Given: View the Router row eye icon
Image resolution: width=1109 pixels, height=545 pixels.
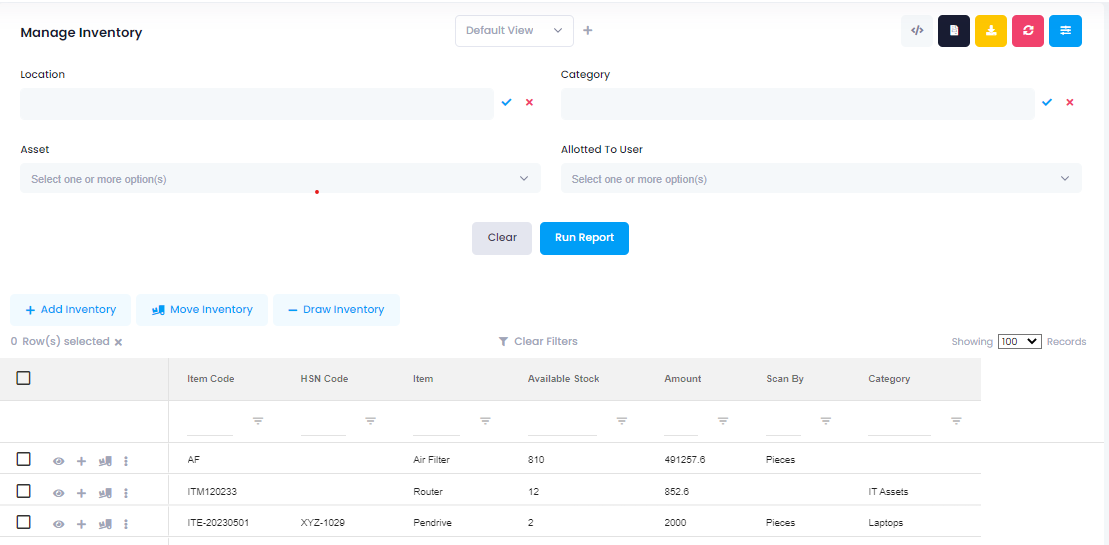Looking at the screenshot, I should (59, 493).
